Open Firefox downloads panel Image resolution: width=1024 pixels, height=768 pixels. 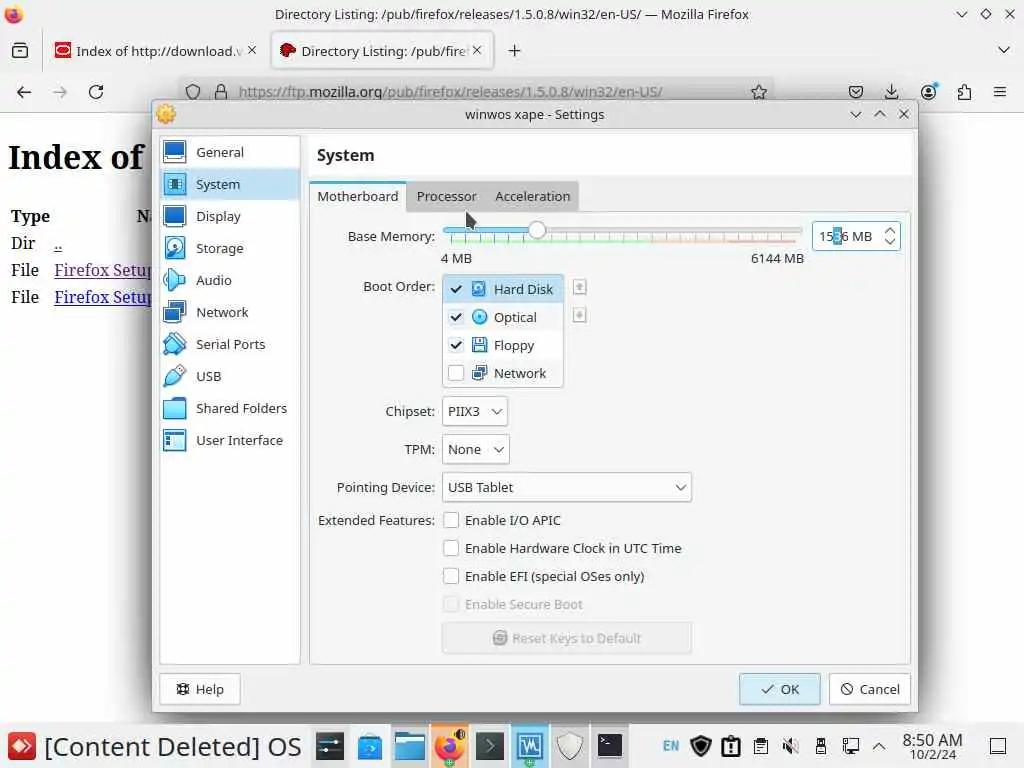[x=891, y=92]
